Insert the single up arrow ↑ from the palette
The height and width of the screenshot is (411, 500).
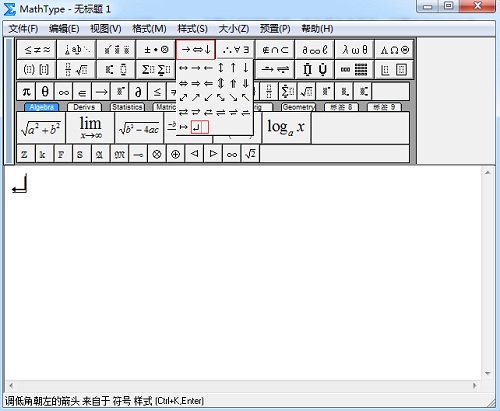coord(233,68)
